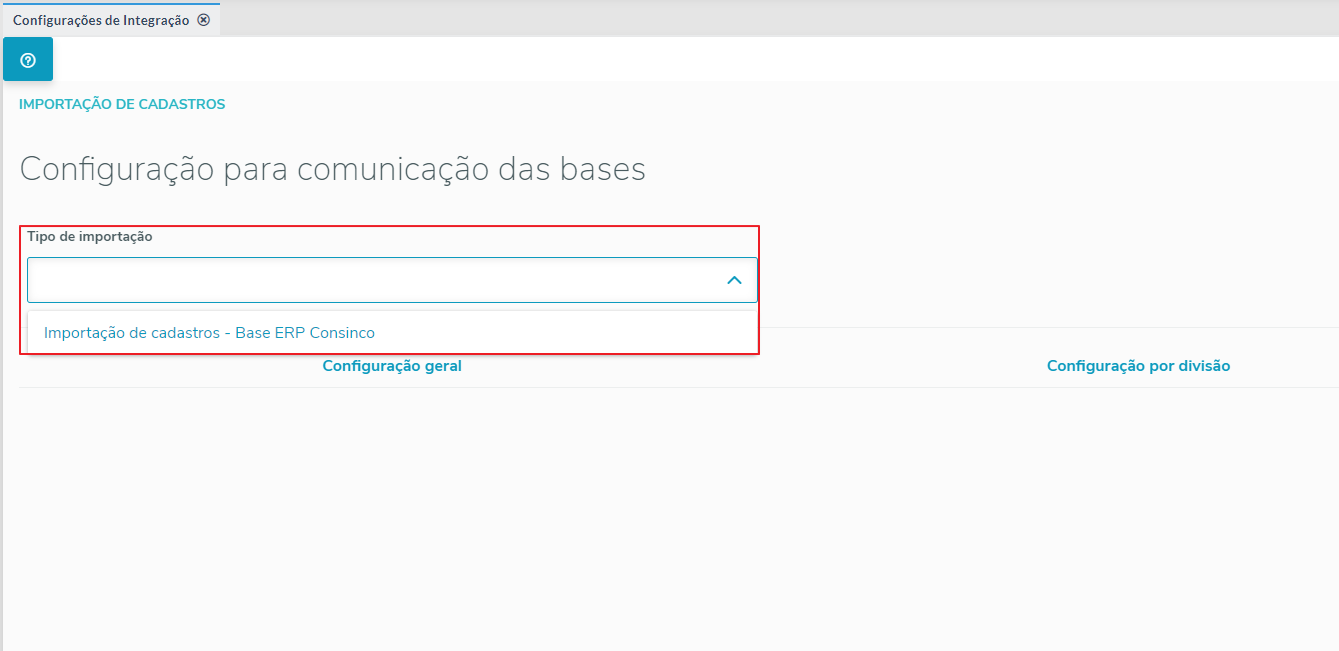
Task: Click the word Consinco in the dropdown list
Action: tap(342, 333)
